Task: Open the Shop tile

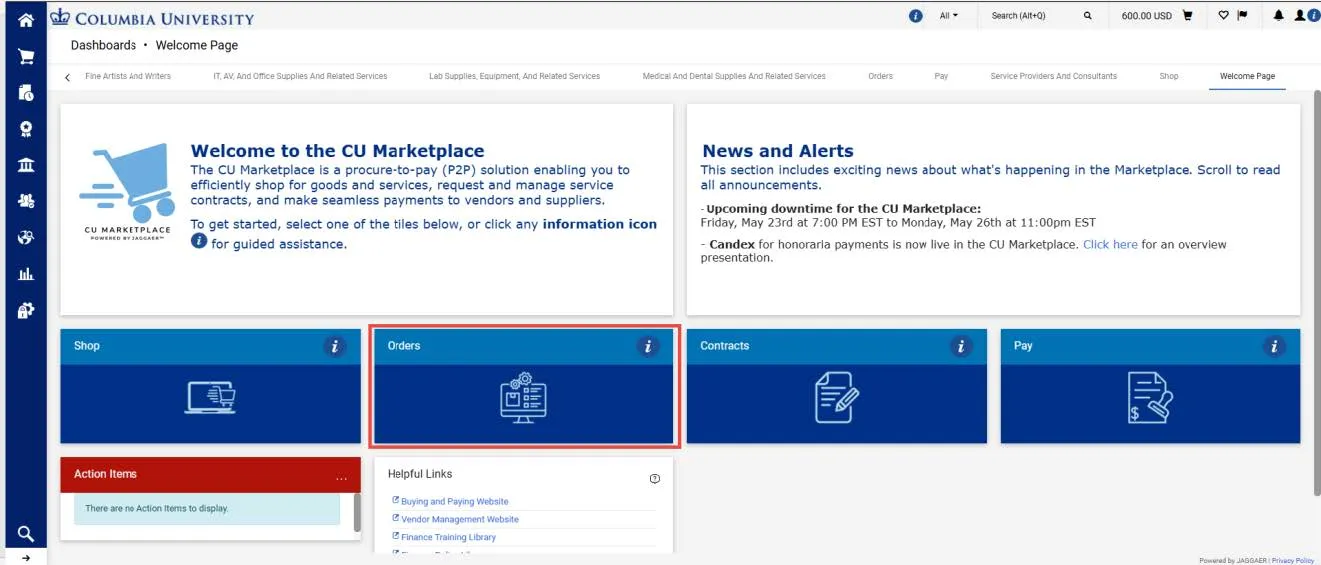Action: [210, 386]
